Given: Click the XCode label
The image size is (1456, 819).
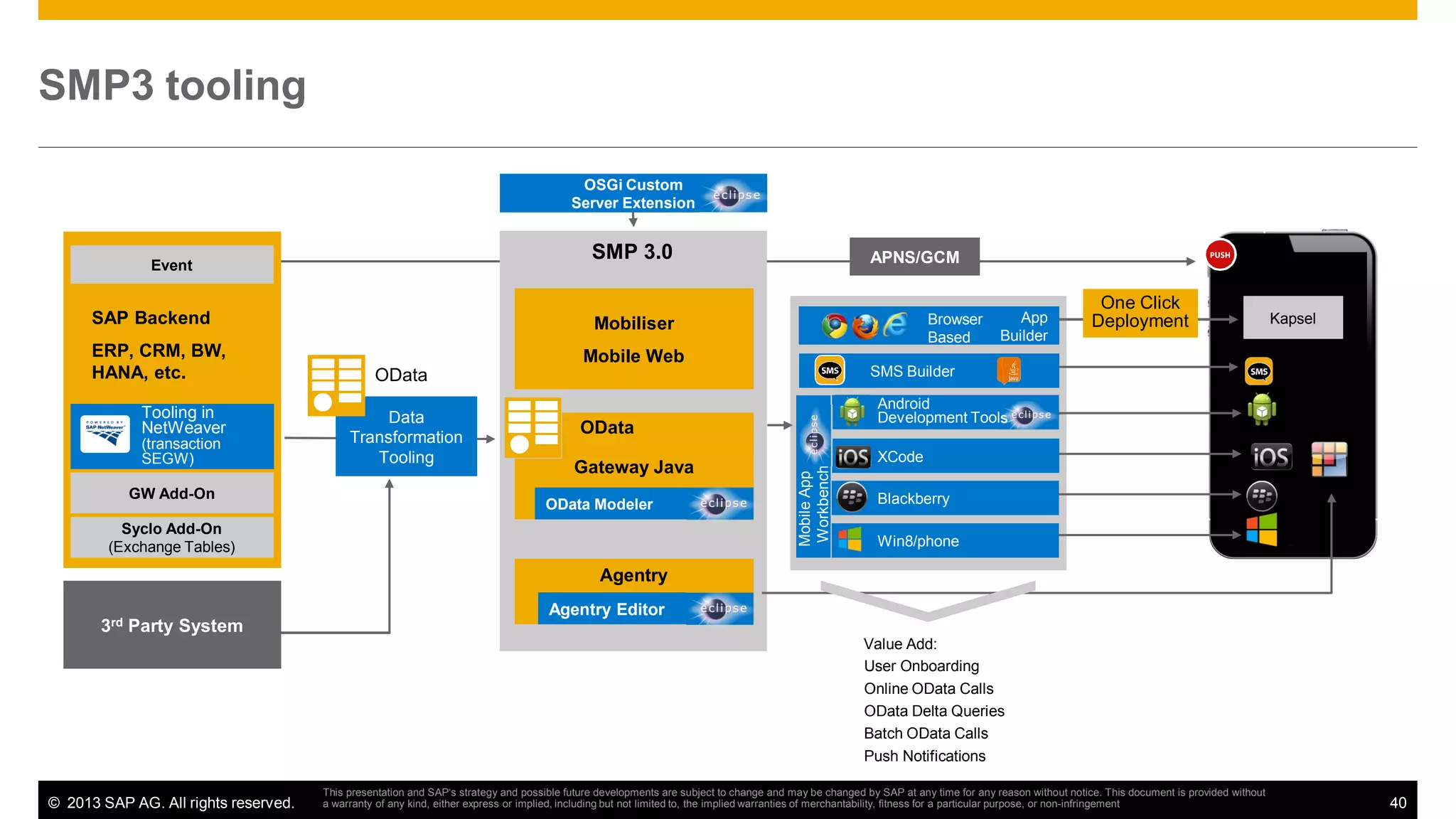Looking at the screenshot, I should click(900, 456).
